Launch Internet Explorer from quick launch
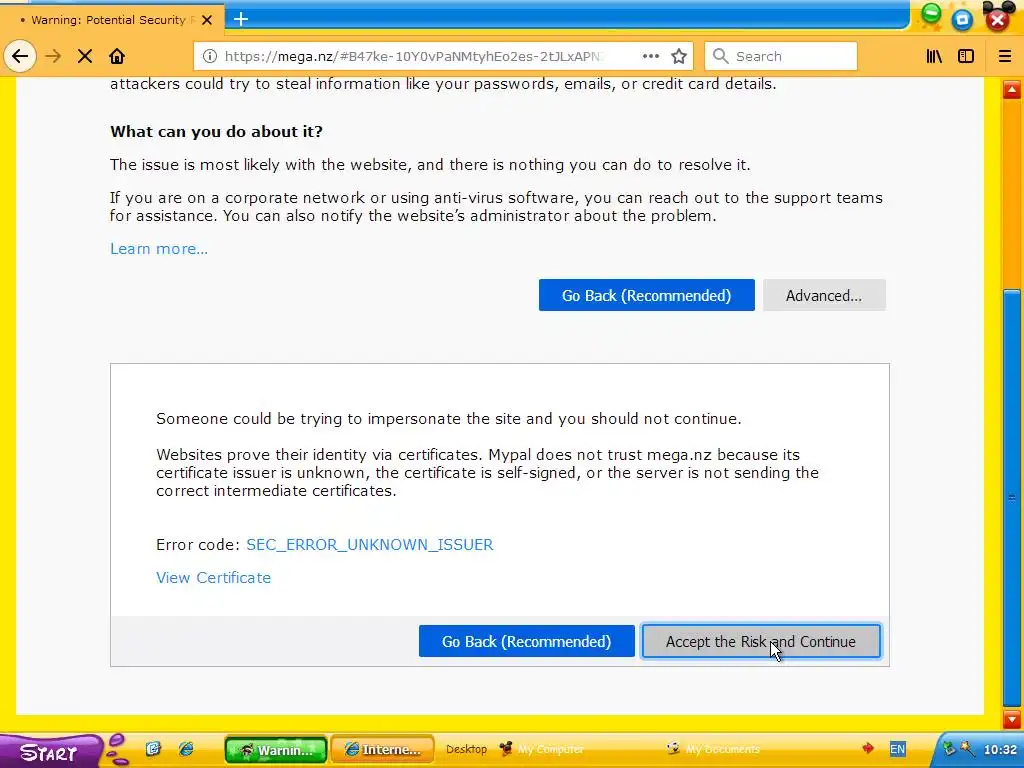 pyautogui.click(x=186, y=748)
